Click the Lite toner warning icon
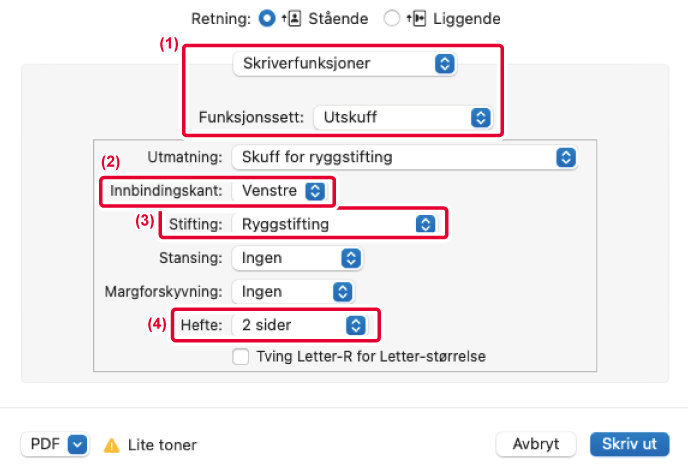688x471 pixels. tap(111, 445)
